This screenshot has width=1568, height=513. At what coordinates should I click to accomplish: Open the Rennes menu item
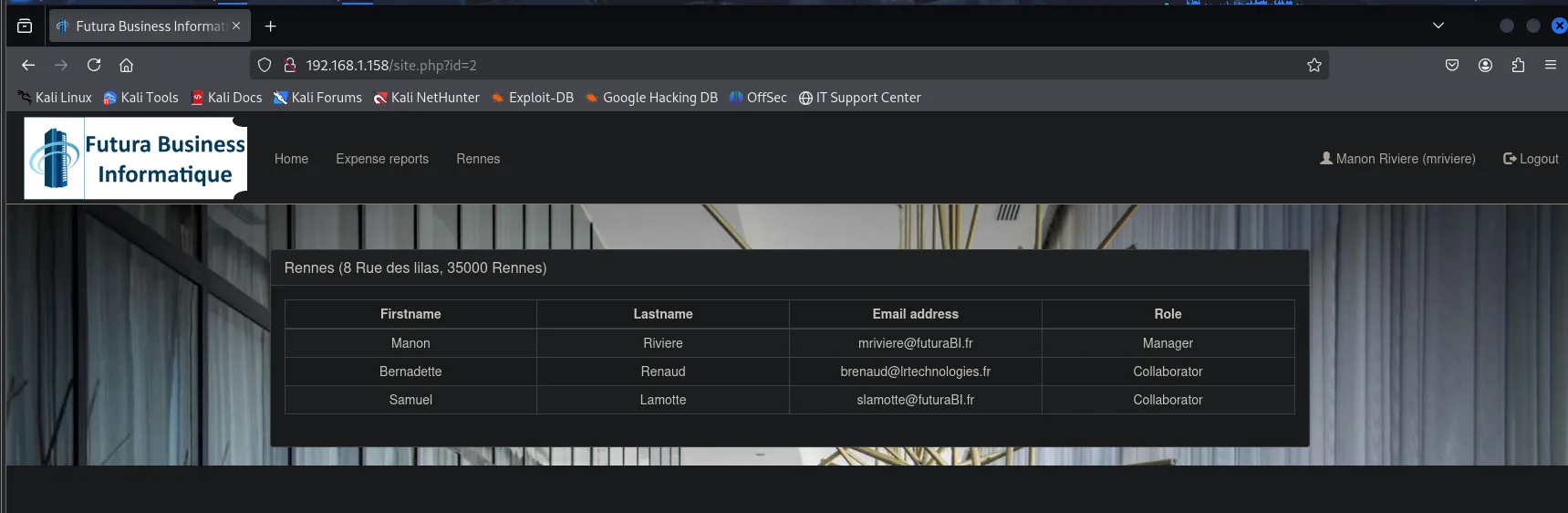[x=478, y=159]
